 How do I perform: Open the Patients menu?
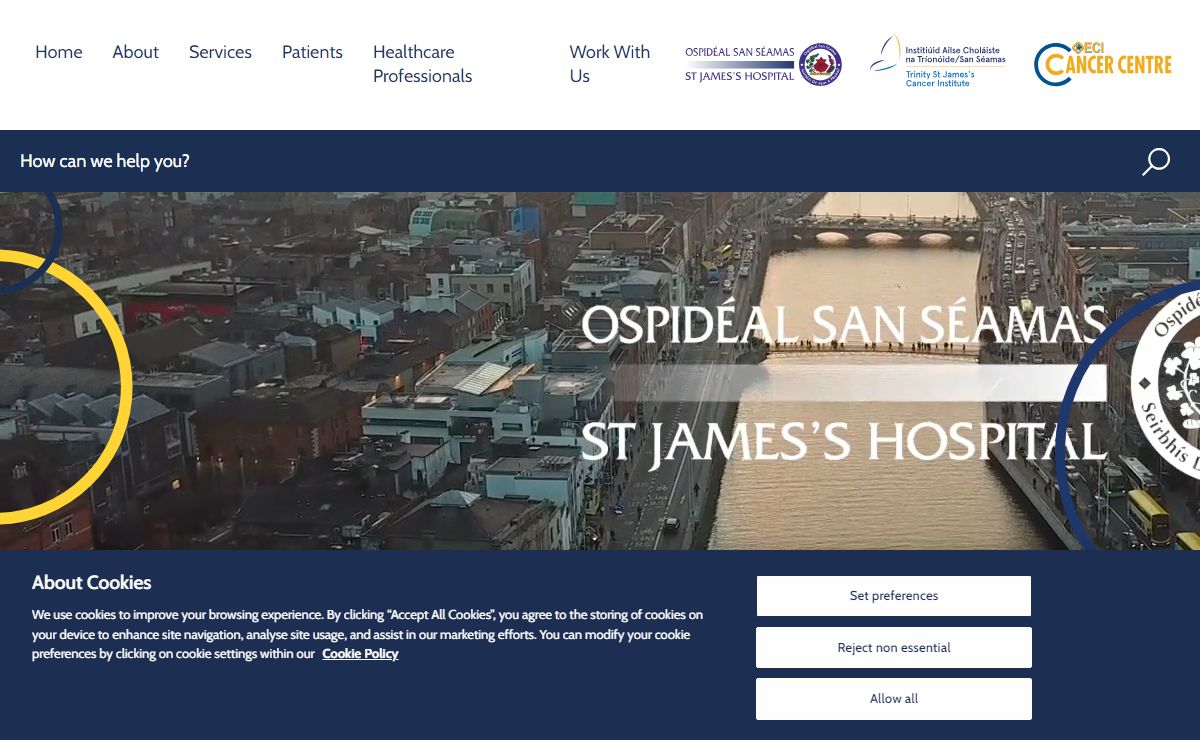(x=312, y=52)
